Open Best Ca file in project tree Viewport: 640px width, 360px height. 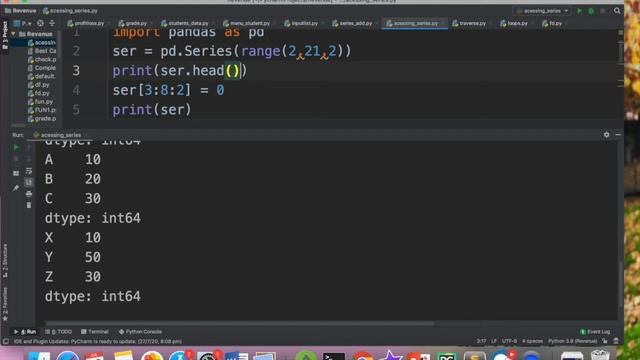click(x=42, y=51)
